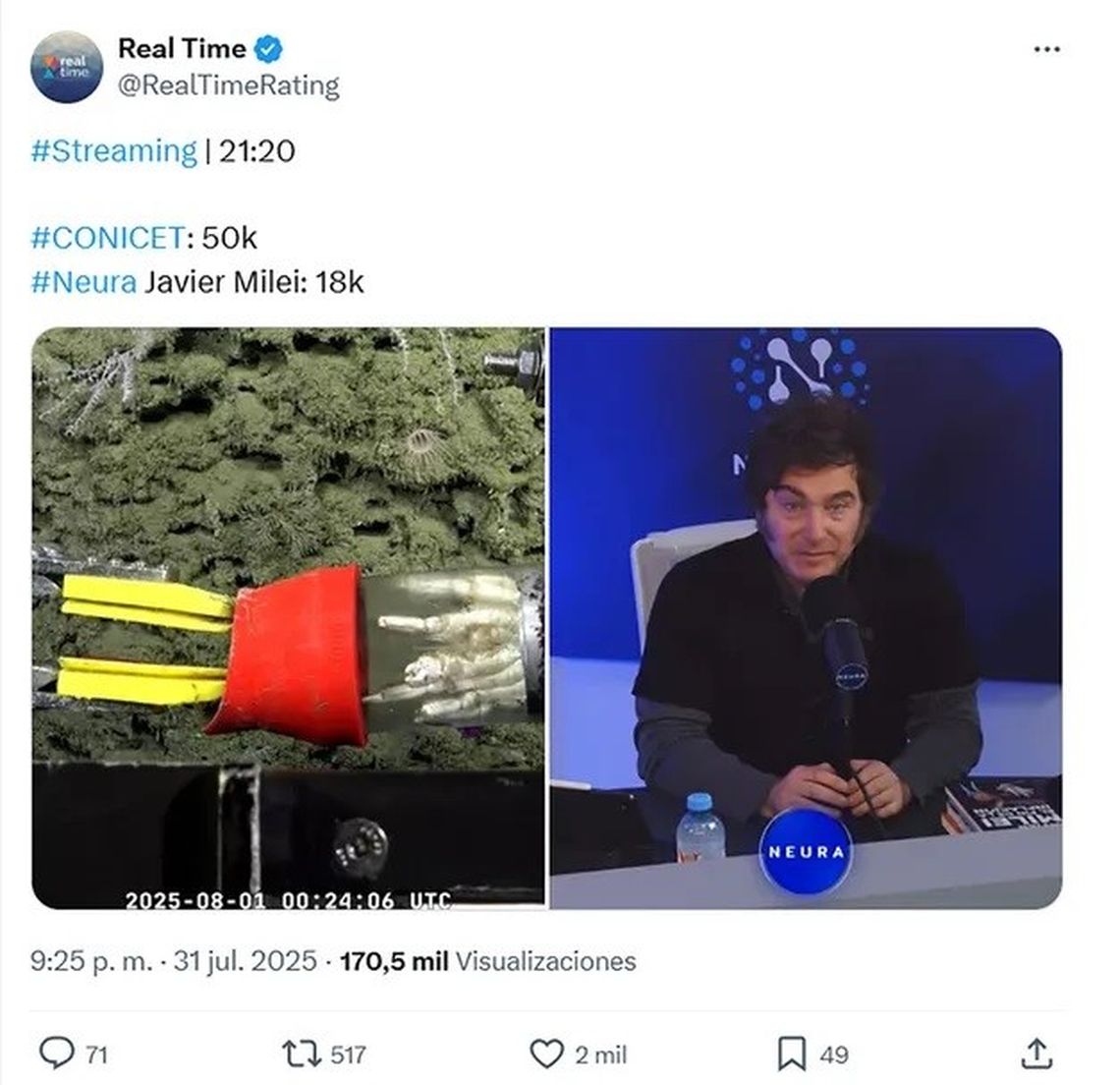Click the Real Time profile avatar
Image resolution: width=1120 pixels, height=1085 pixels.
pos(67,67)
